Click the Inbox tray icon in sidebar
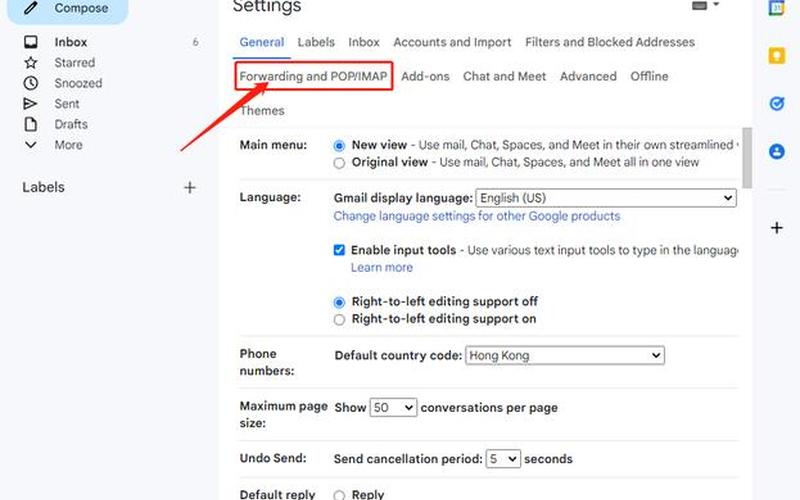 coord(31,42)
